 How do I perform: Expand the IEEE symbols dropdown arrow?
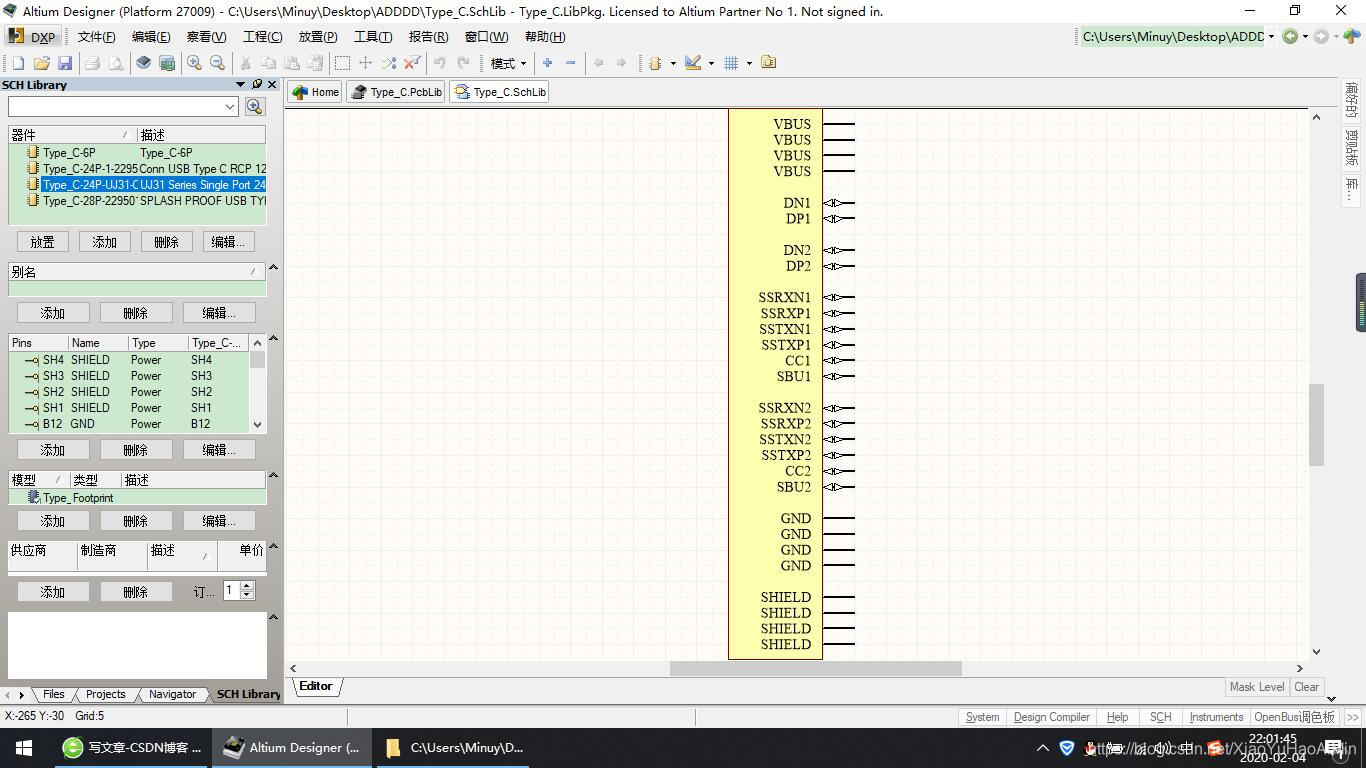point(673,63)
